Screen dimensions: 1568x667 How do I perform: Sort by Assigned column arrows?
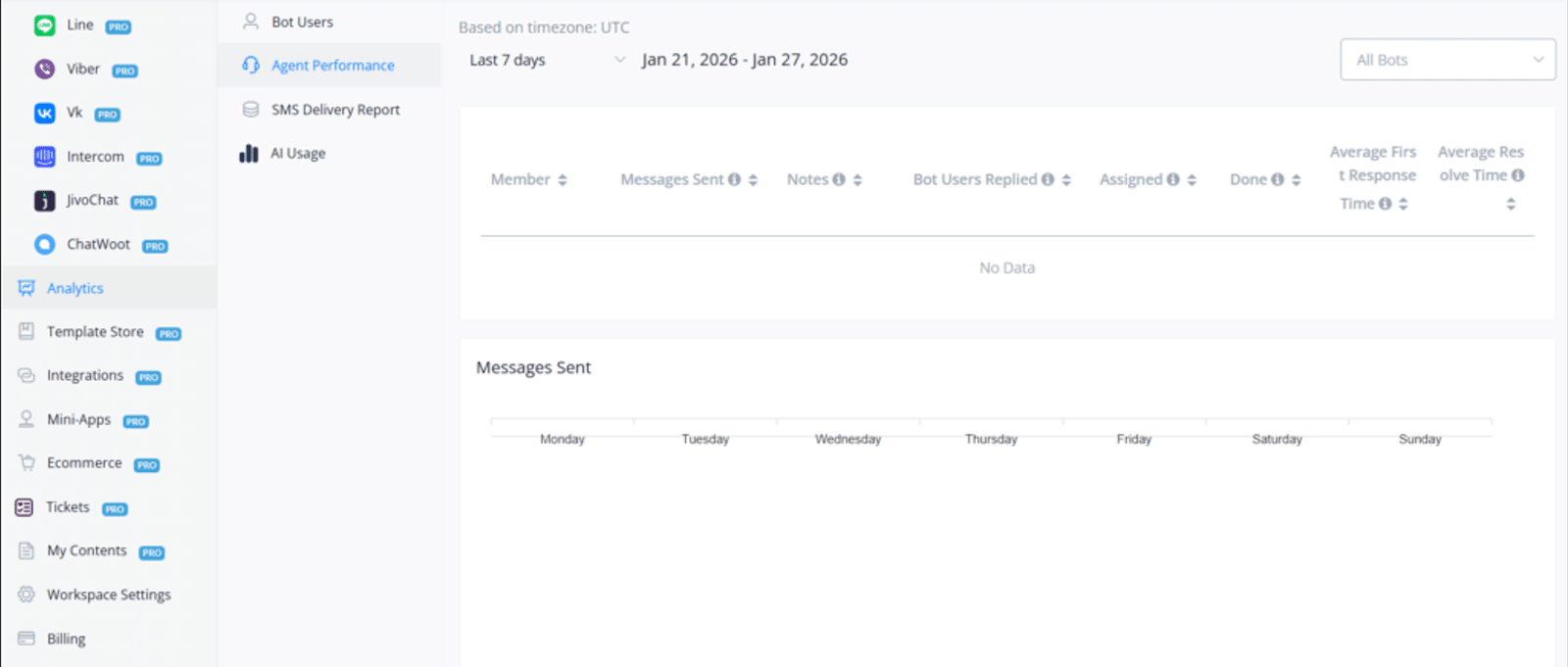pyautogui.click(x=1192, y=180)
